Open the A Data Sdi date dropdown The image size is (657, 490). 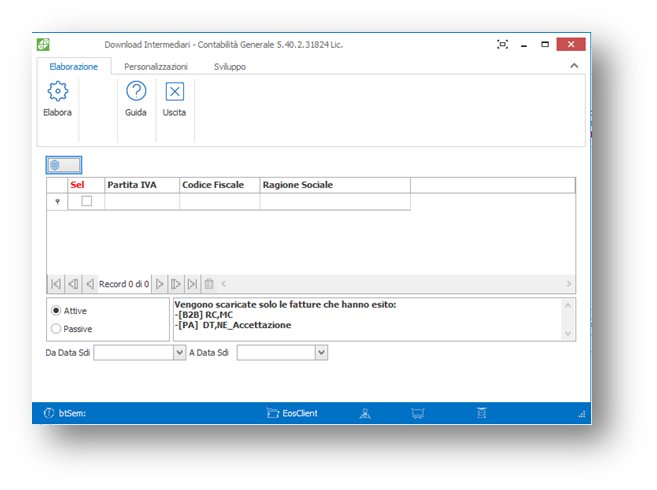[321, 353]
